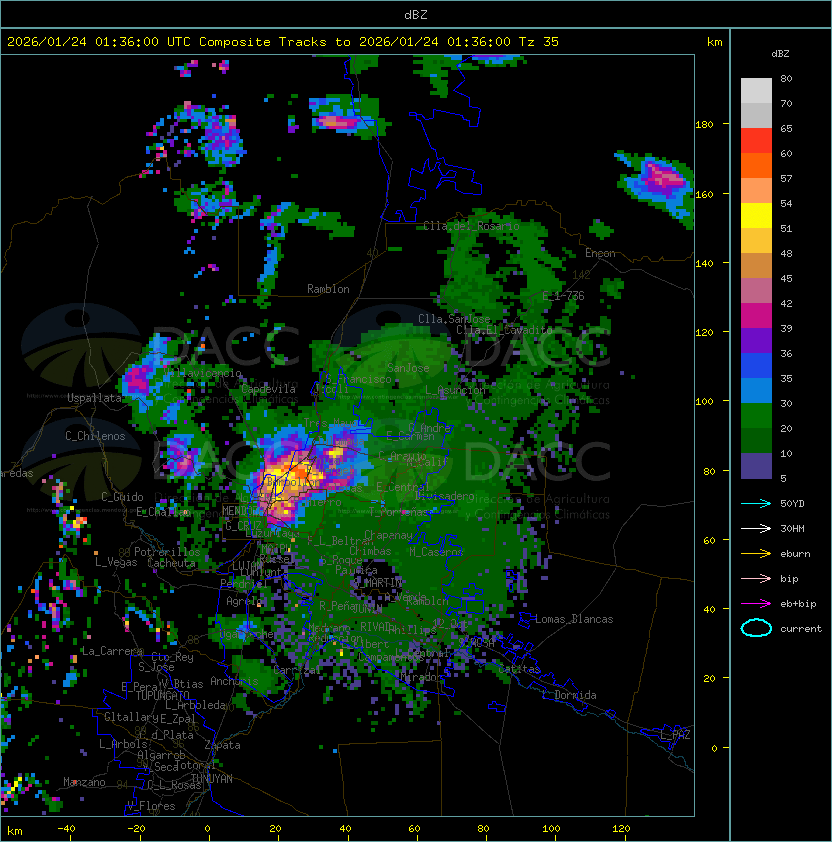
Task: Click the 'Anchoris' map label
Action: pyautogui.click(x=234, y=681)
